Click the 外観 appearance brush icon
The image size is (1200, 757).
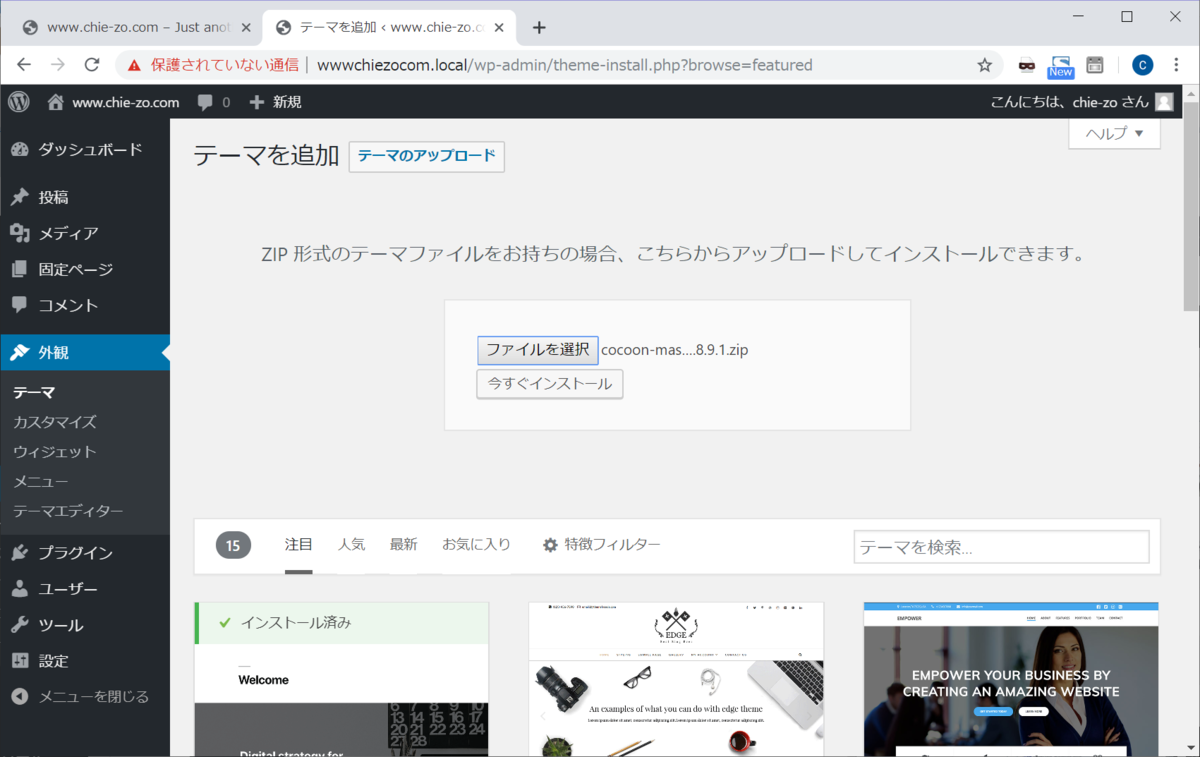pyautogui.click(x=20, y=351)
